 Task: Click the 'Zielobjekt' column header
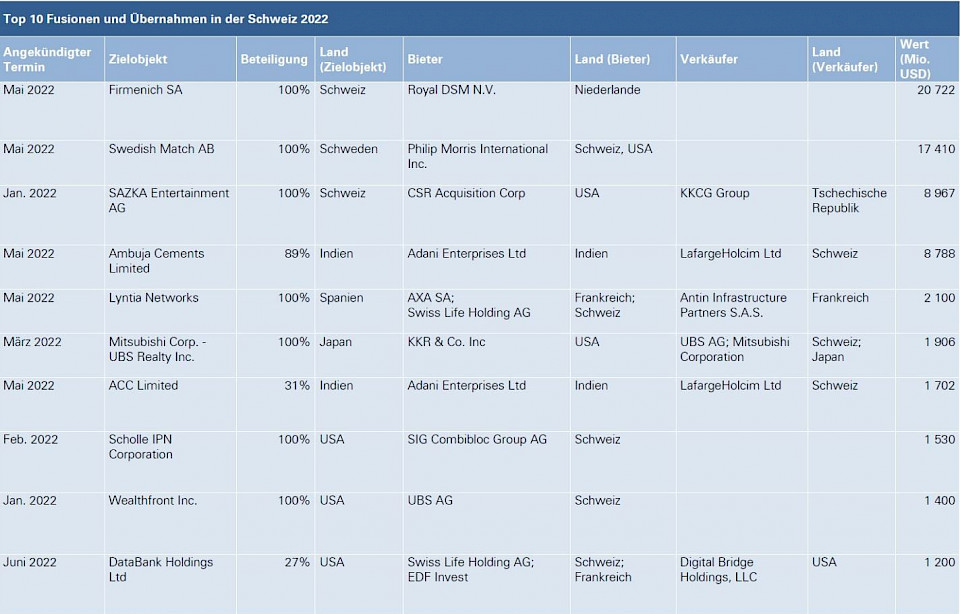(134, 59)
